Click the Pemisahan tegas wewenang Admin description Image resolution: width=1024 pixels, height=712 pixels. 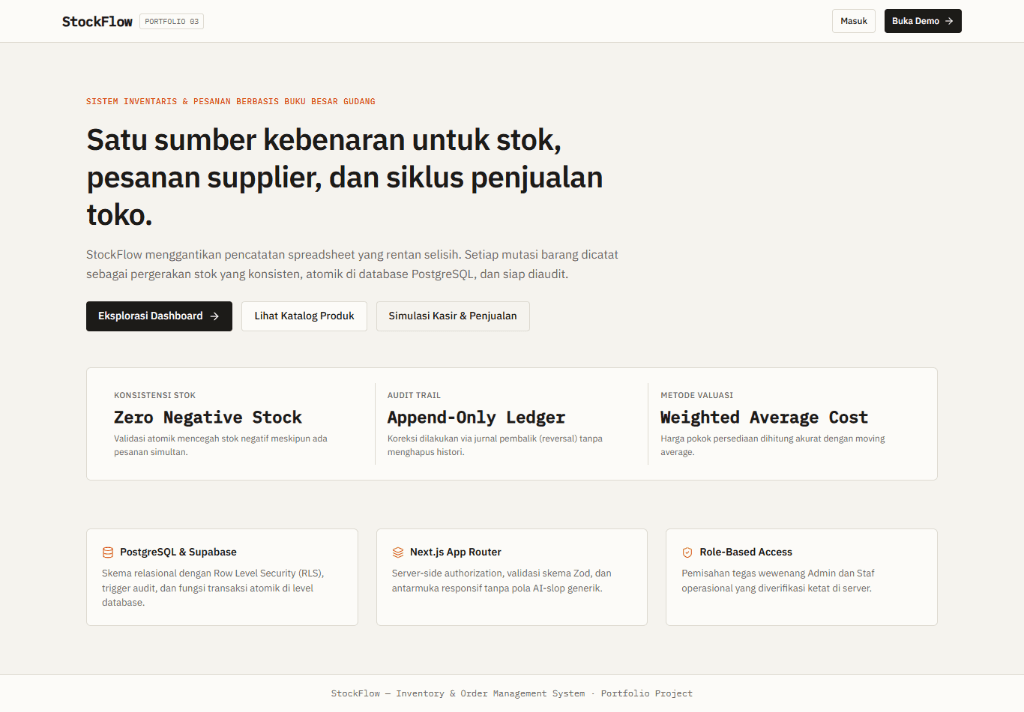point(778,581)
